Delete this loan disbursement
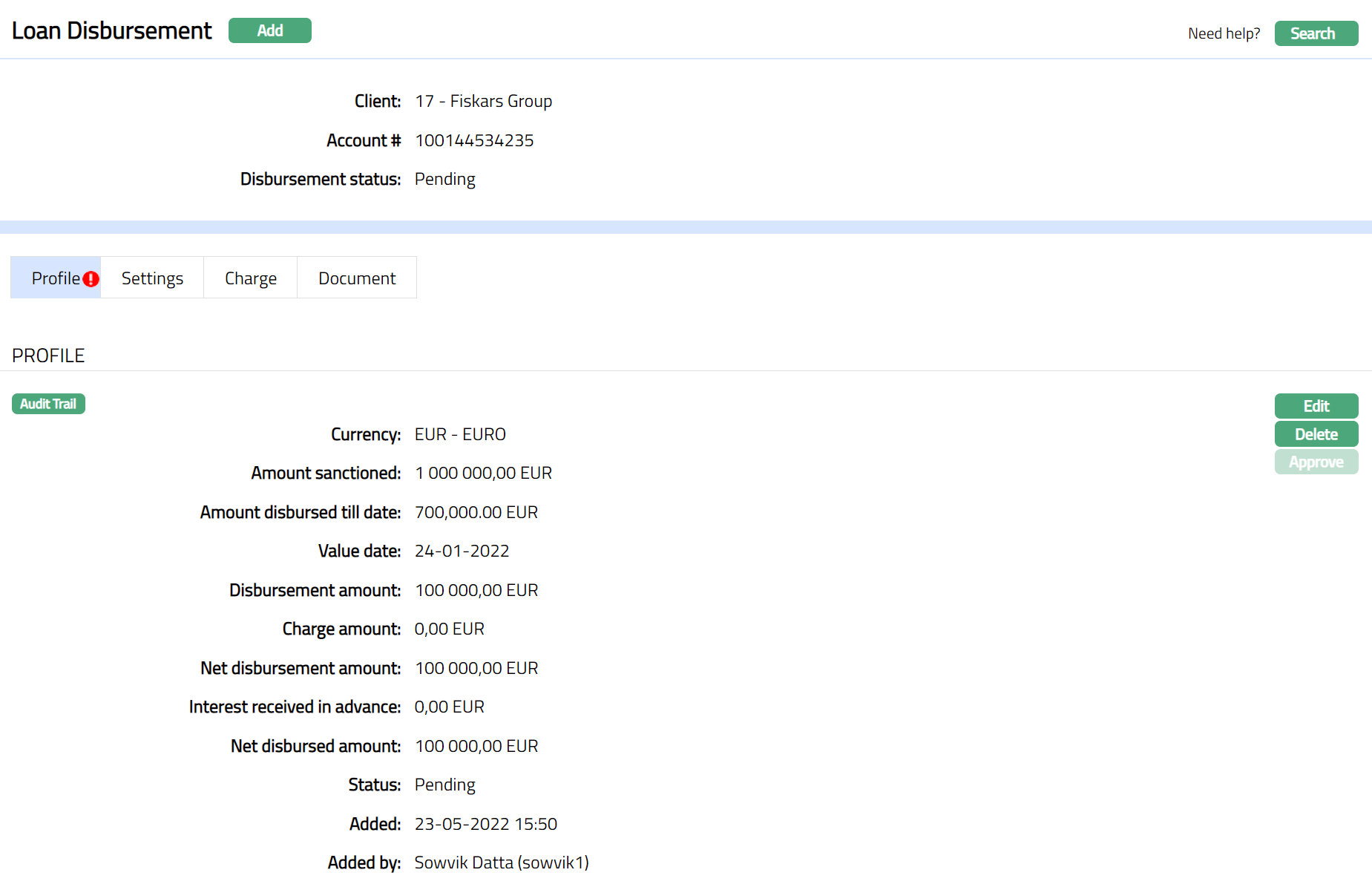1372x887 pixels. coord(1316,434)
